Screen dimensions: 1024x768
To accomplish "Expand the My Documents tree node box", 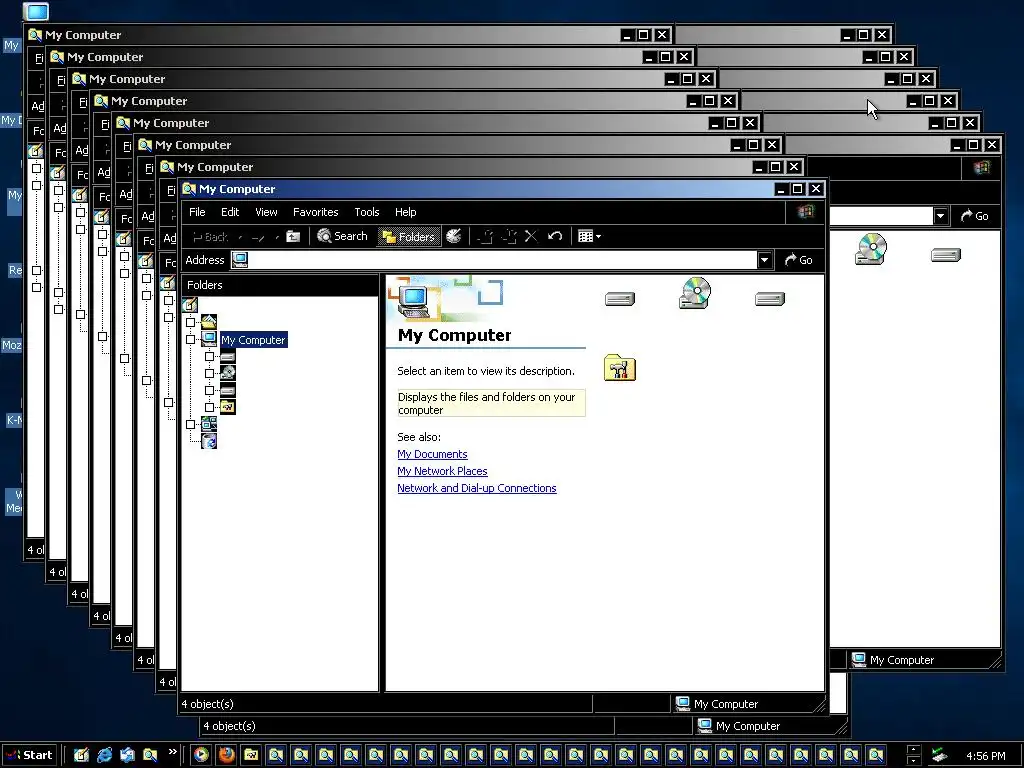I will pyautogui.click(x=190, y=322).
